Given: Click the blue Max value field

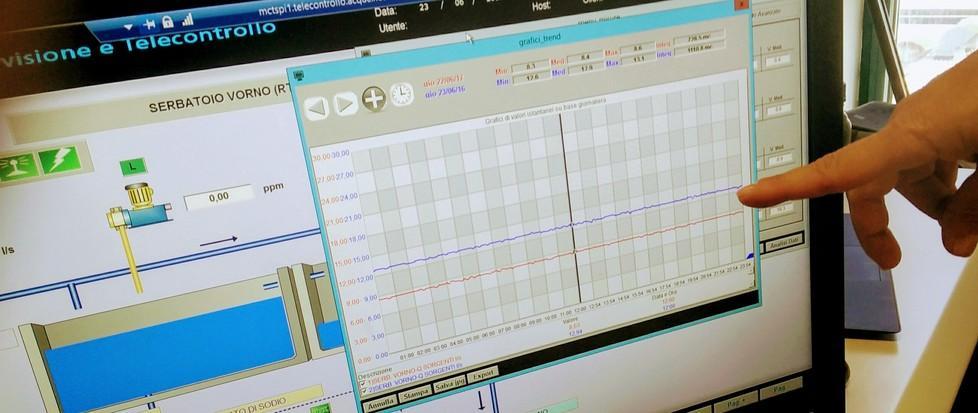Looking at the screenshot, I should click(x=639, y=59).
